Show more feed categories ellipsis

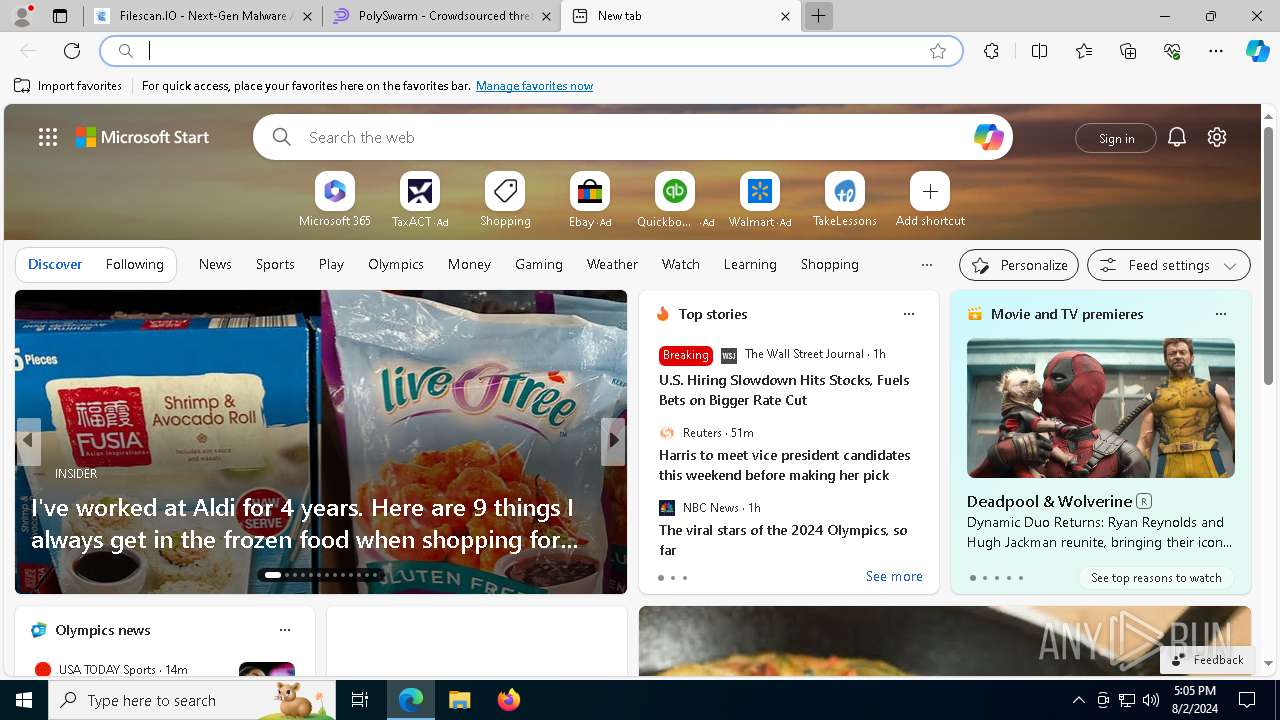click(927, 265)
